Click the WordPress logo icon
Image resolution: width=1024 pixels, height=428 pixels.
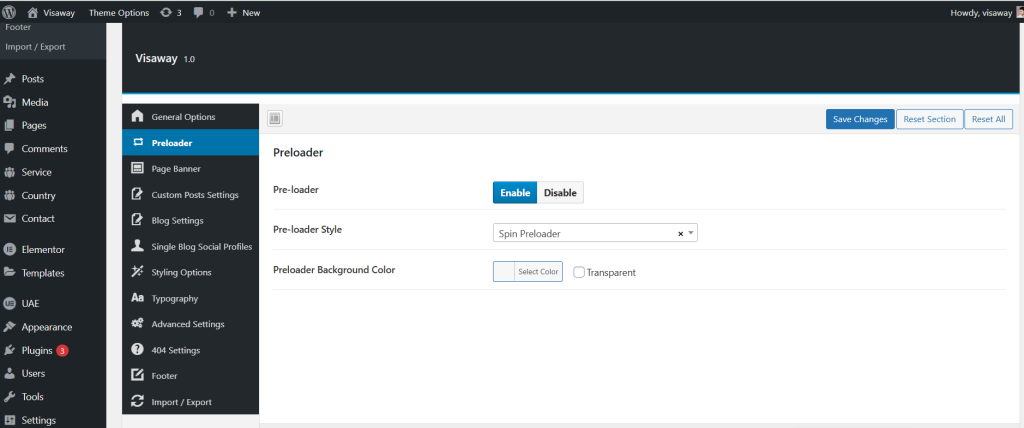pyautogui.click(x=10, y=13)
